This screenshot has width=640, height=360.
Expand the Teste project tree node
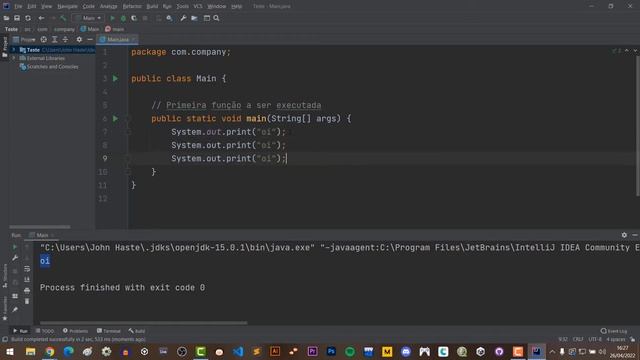coord(13,50)
